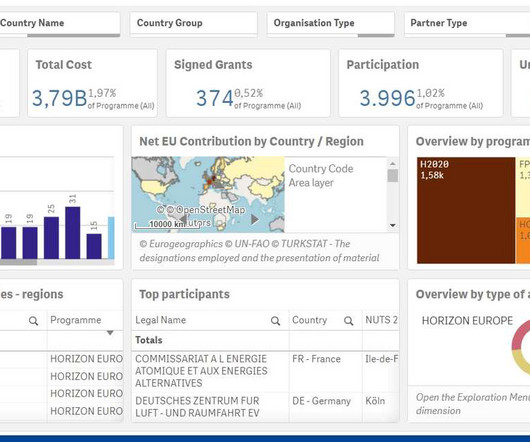Open the Country Name filter
This screenshot has width=530, height=442.
click(x=59, y=23)
